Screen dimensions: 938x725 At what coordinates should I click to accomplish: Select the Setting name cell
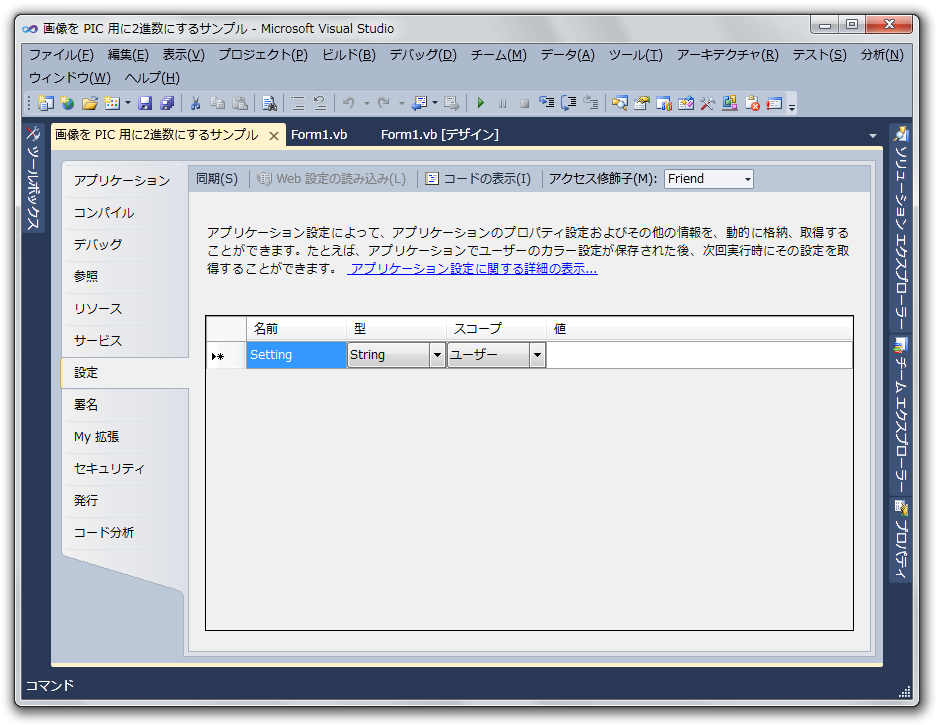pos(296,355)
